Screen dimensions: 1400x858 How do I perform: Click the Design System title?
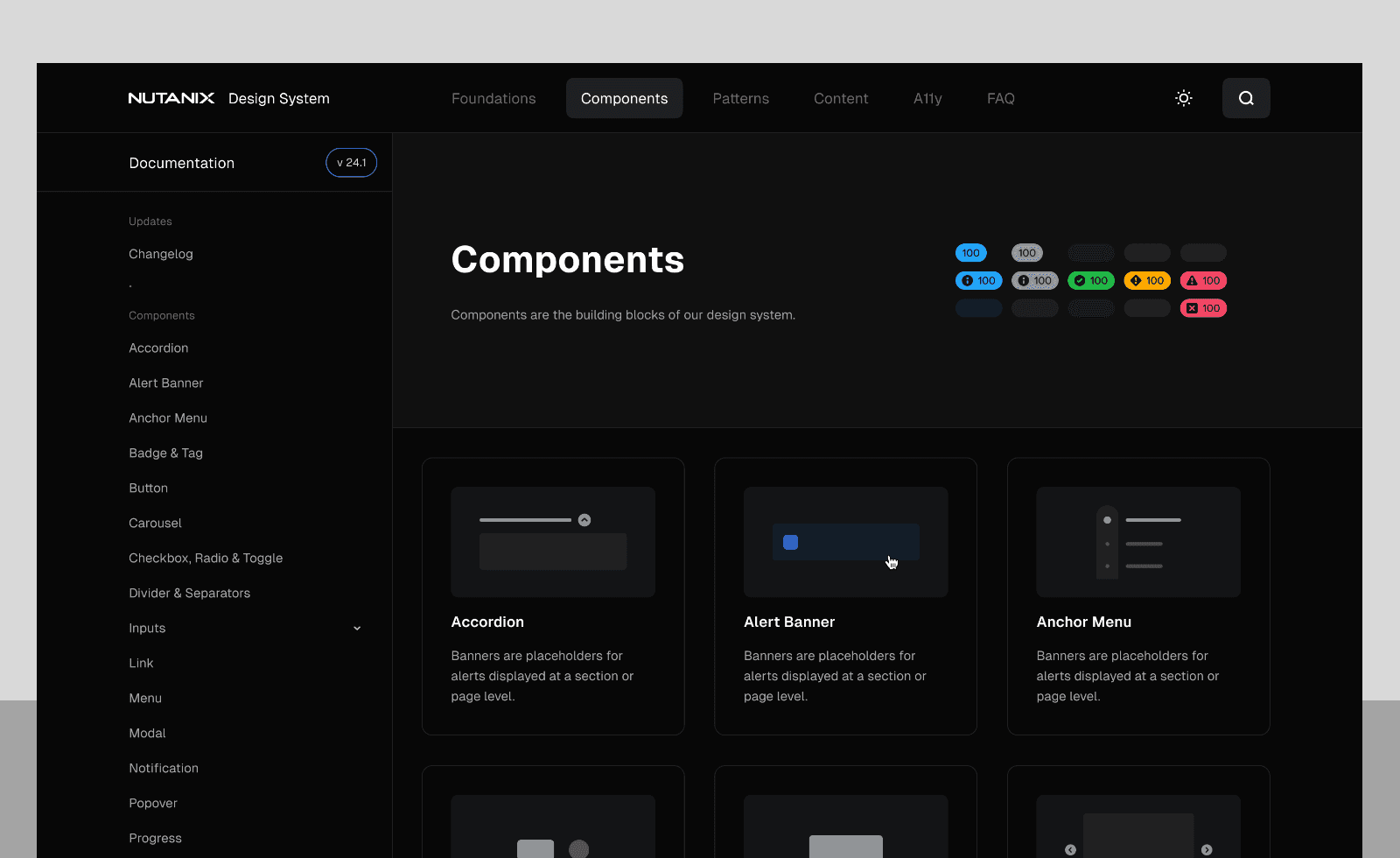279,98
